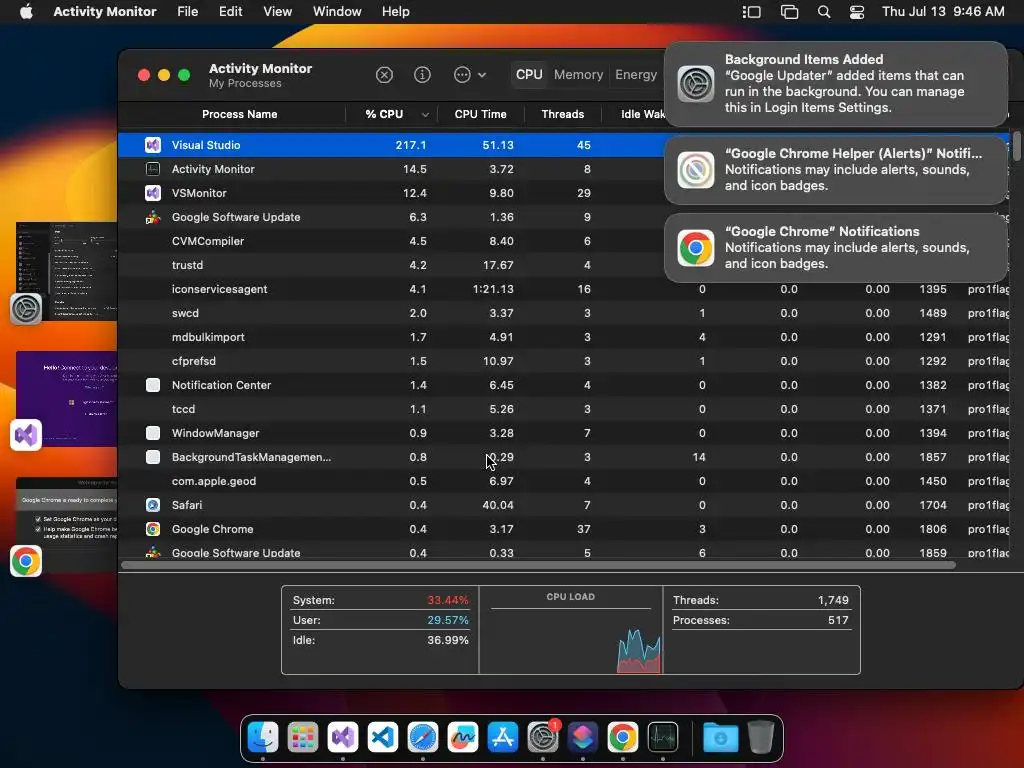Click the Safari process icon in list
This screenshot has height=768, width=1024.
tap(153, 505)
